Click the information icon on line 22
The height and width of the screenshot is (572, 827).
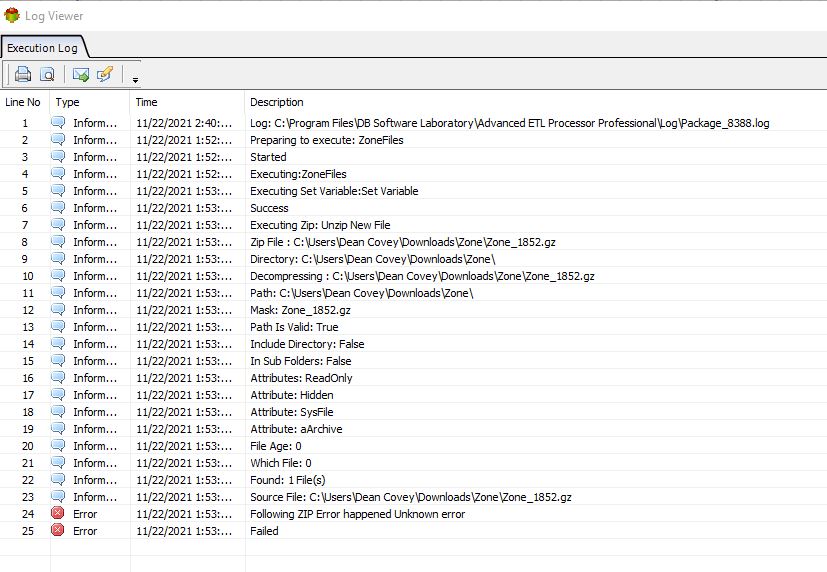[58, 479]
